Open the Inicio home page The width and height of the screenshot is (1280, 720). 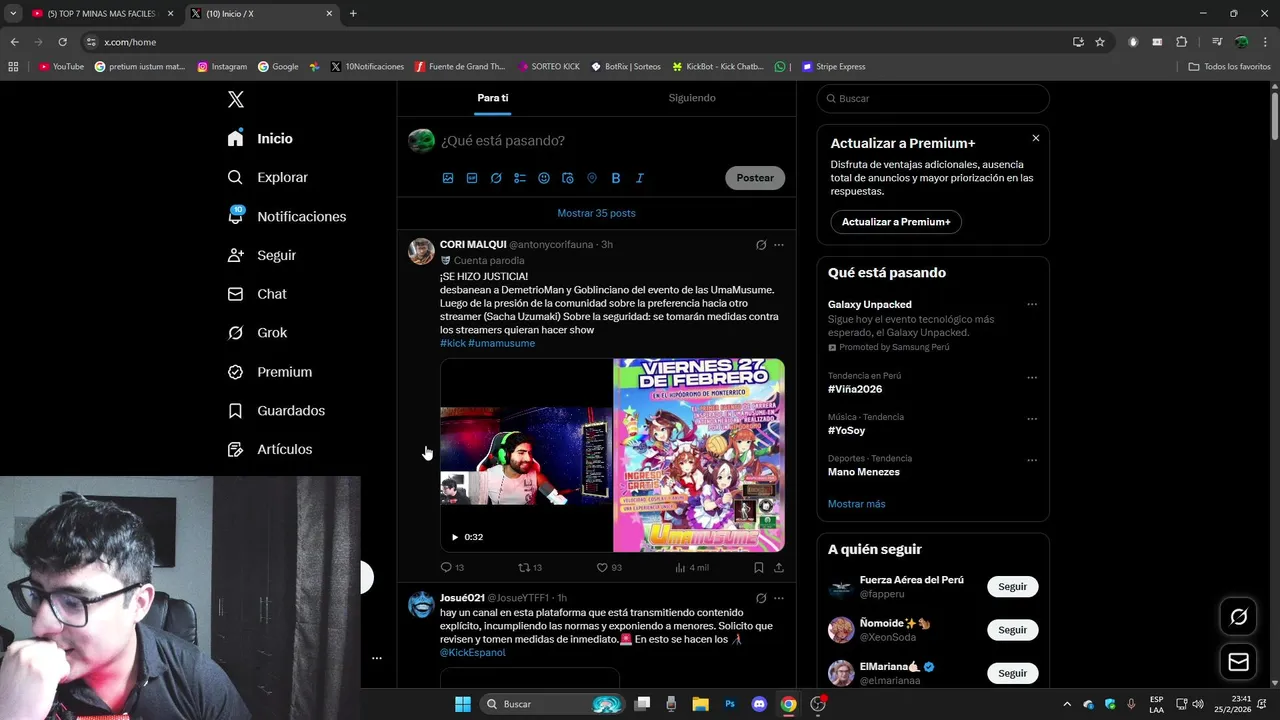point(261,138)
